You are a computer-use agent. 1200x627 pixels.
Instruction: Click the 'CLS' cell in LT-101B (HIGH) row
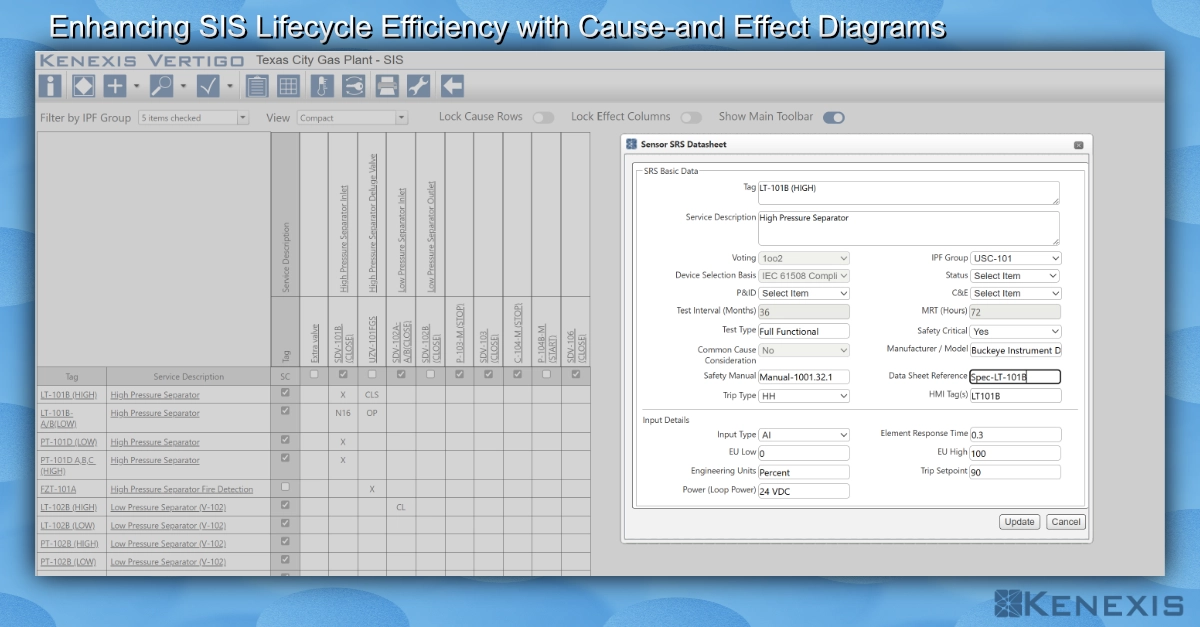(x=372, y=395)
